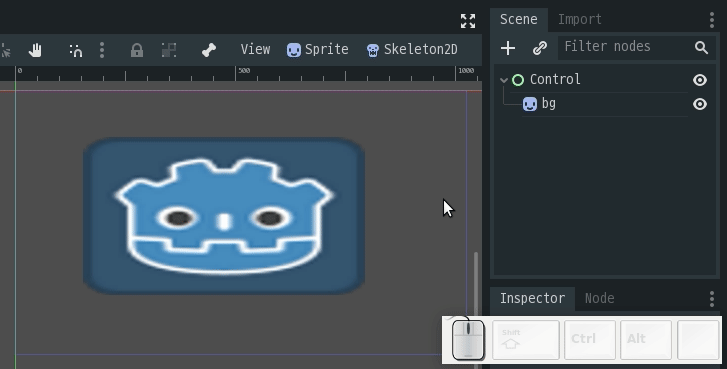Add a new child node
727x369 pixels.
(x=508, y=48)
